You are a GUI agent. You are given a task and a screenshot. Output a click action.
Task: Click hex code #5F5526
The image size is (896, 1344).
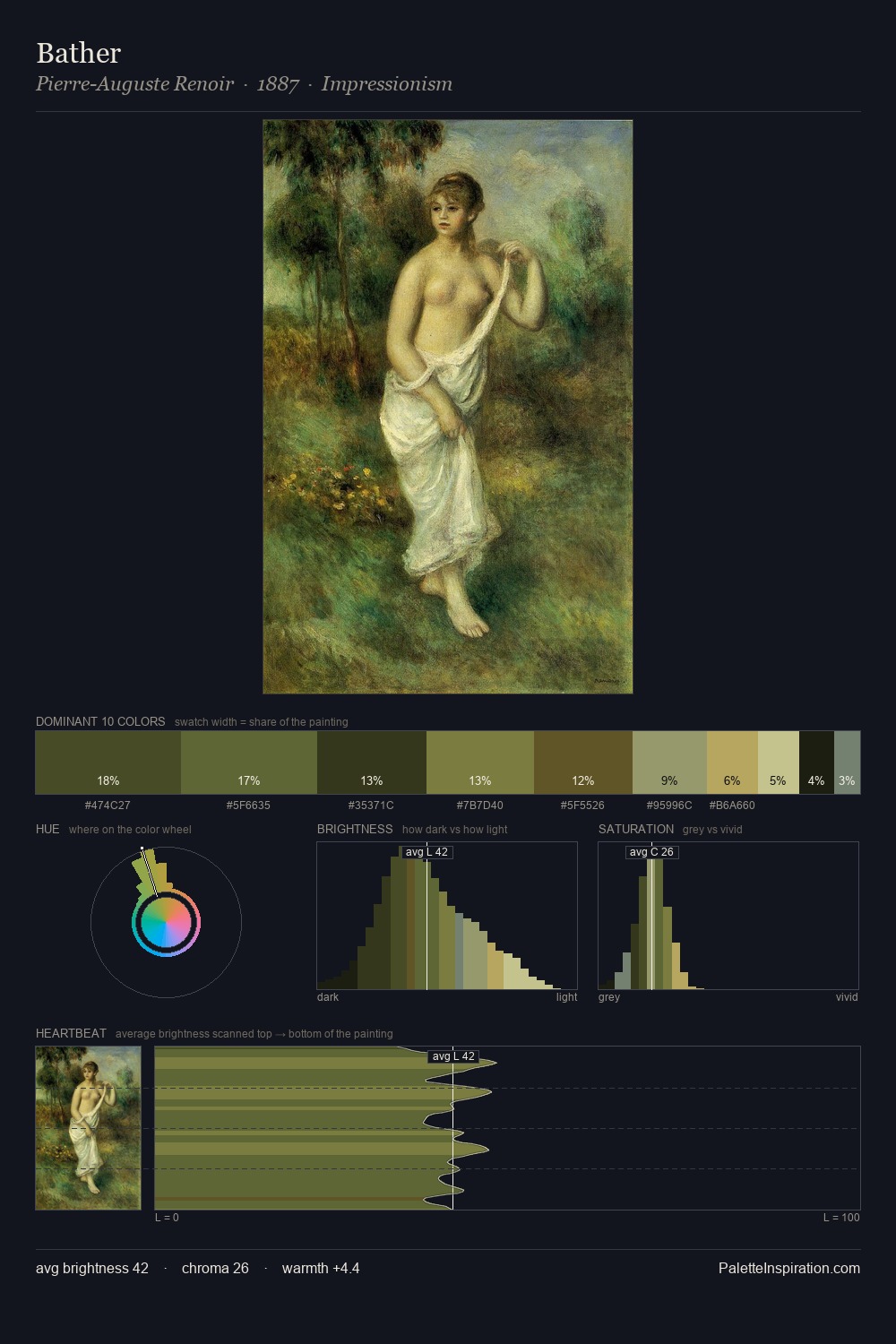click(582, 806)
